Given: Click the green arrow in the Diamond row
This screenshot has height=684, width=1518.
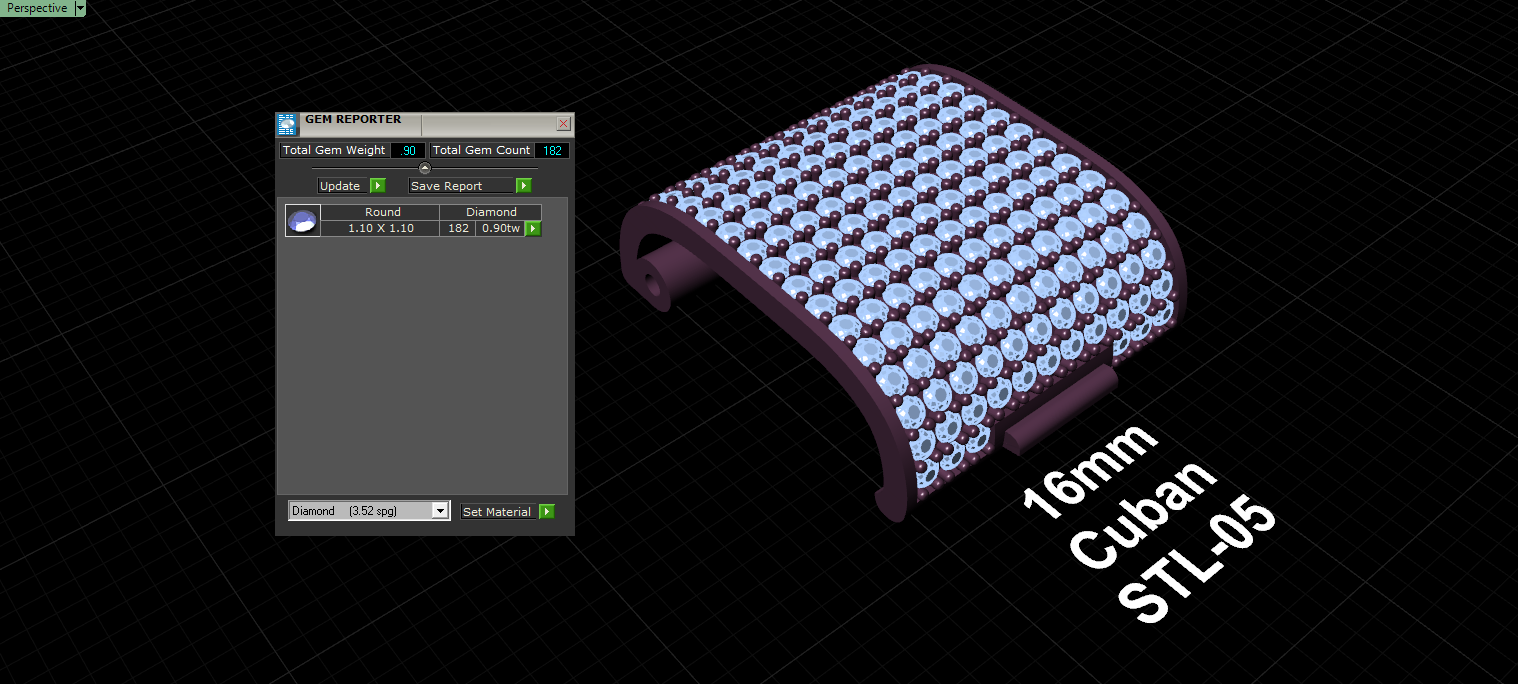Looking at the screenshot, I should click(533, 229).
